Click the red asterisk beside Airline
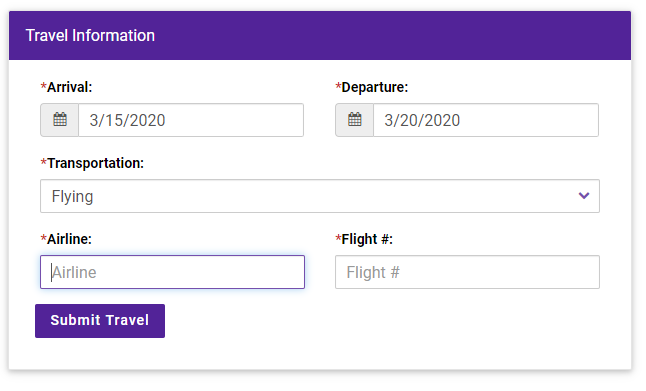The width and height of the screenshot is (646, 391). click(43, 237)
